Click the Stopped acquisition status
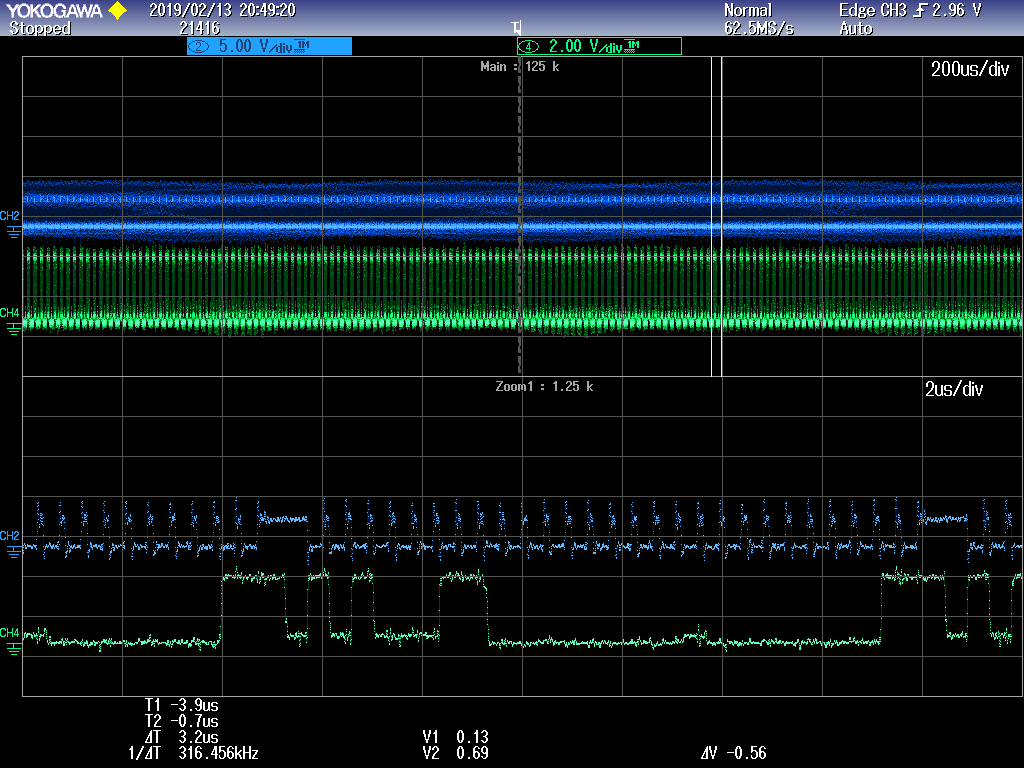Screen dimensions: 1024x768 pos(40,28)
